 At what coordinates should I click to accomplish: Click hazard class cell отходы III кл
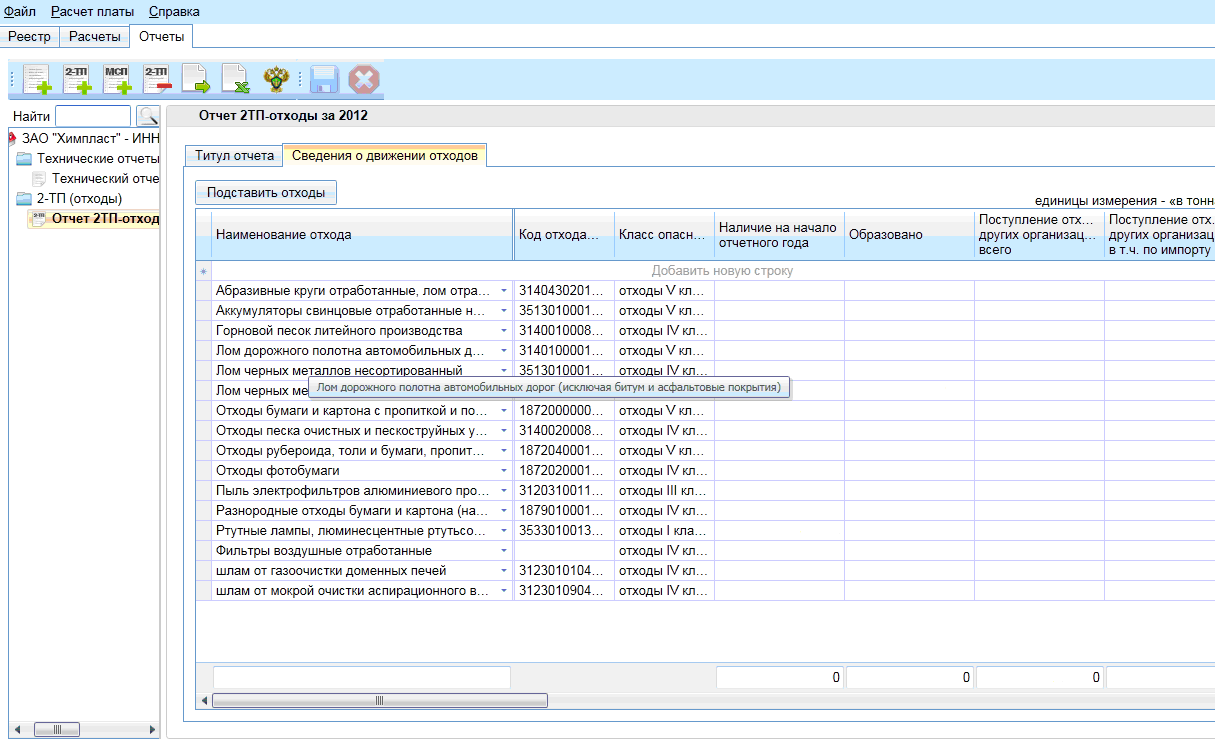click(664, 491)
